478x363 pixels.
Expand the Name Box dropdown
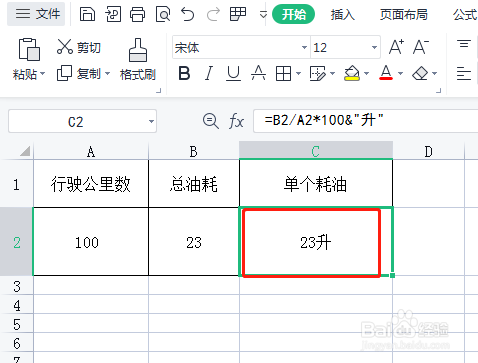pyautogui.click(x=151, y=121)
